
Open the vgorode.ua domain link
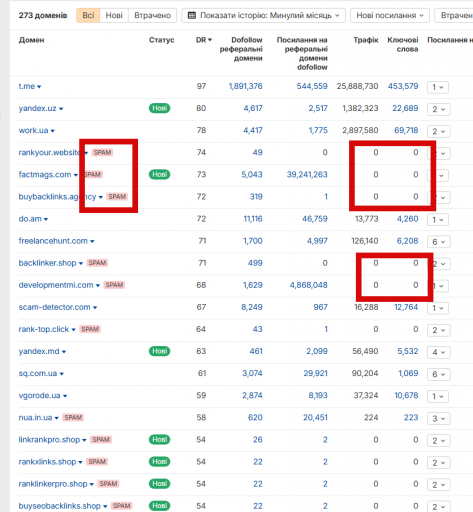tap(39, 395)
